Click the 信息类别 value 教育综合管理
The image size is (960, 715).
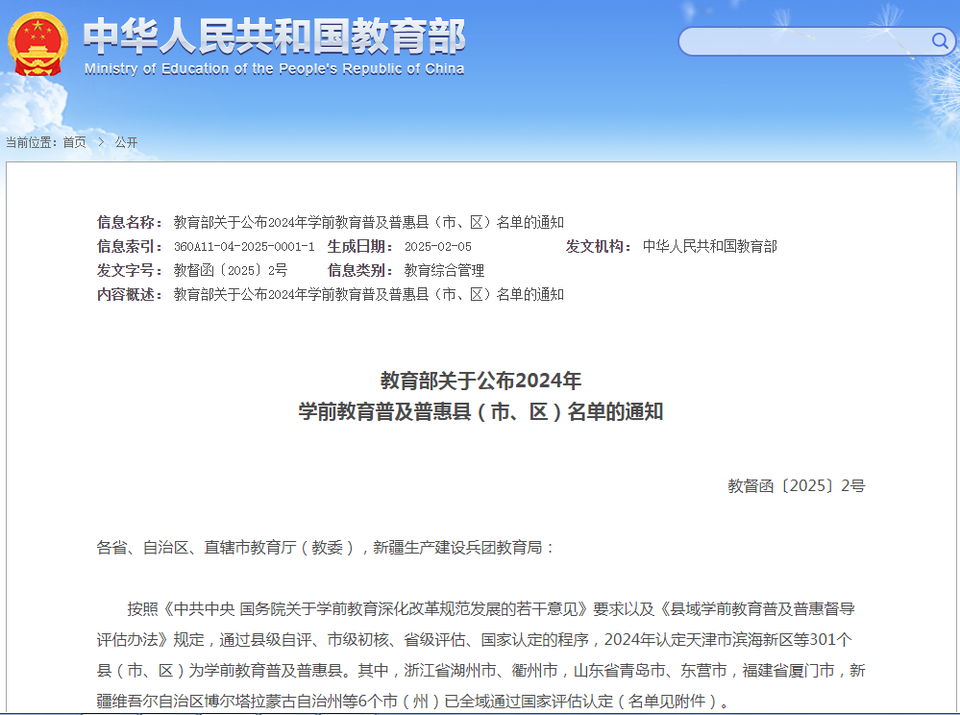(x=444, y=271)
